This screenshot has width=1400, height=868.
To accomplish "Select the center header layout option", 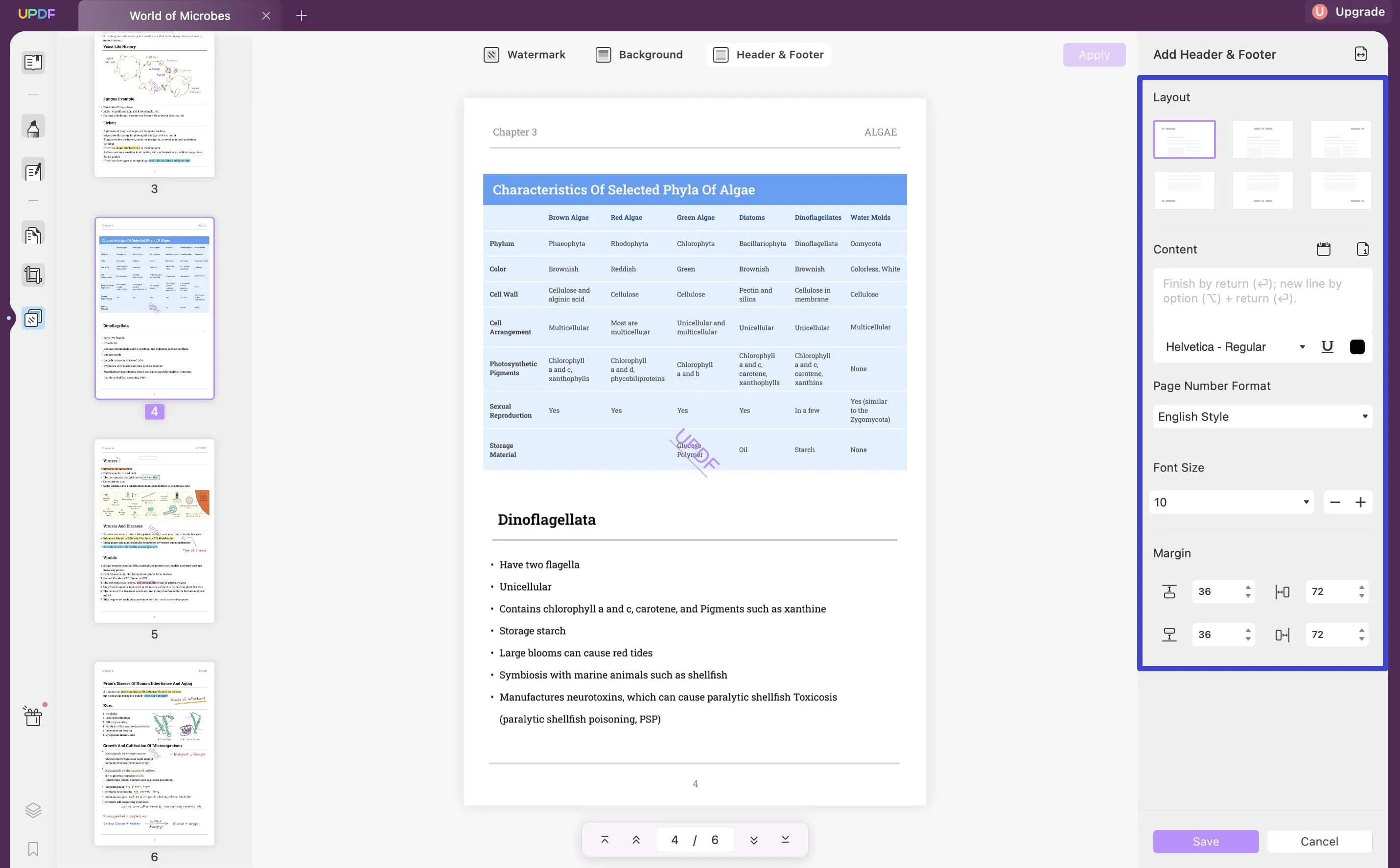I will click(x=1262, y=138).
